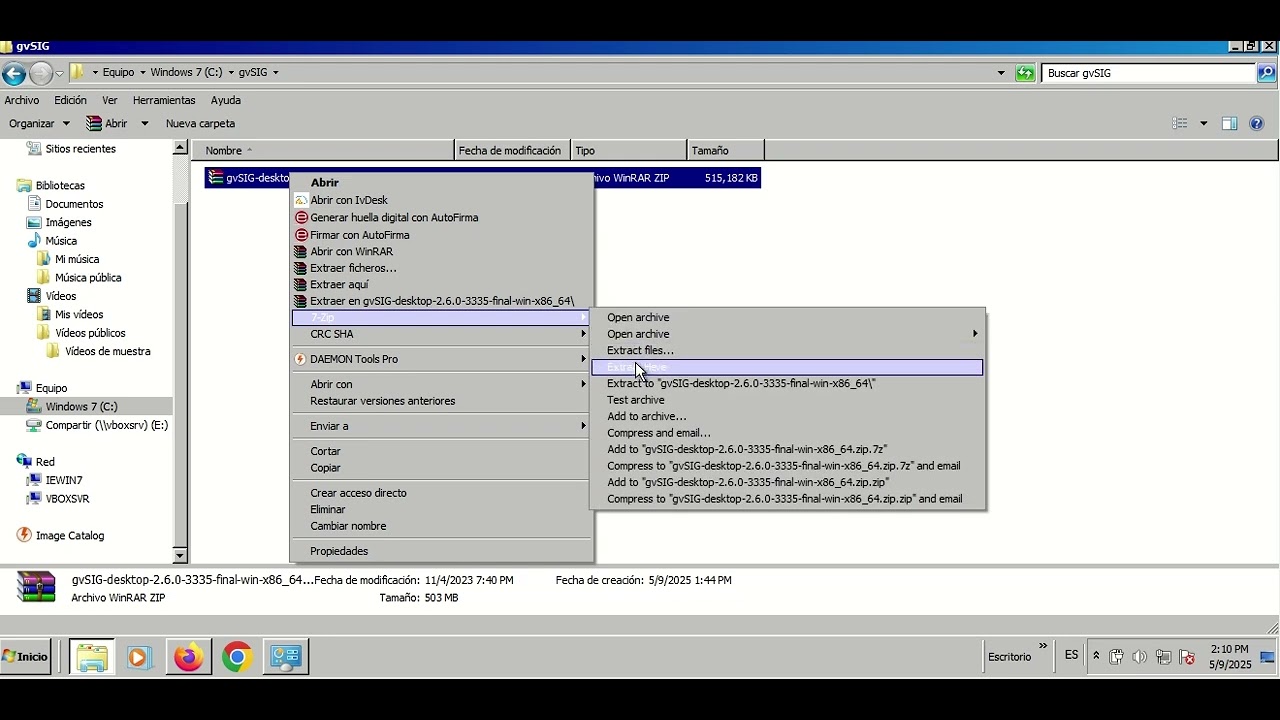The width and height of the screenshot is (1280, 720).
Task: Click the Back navigation arrow
Action: pos(14,73)
